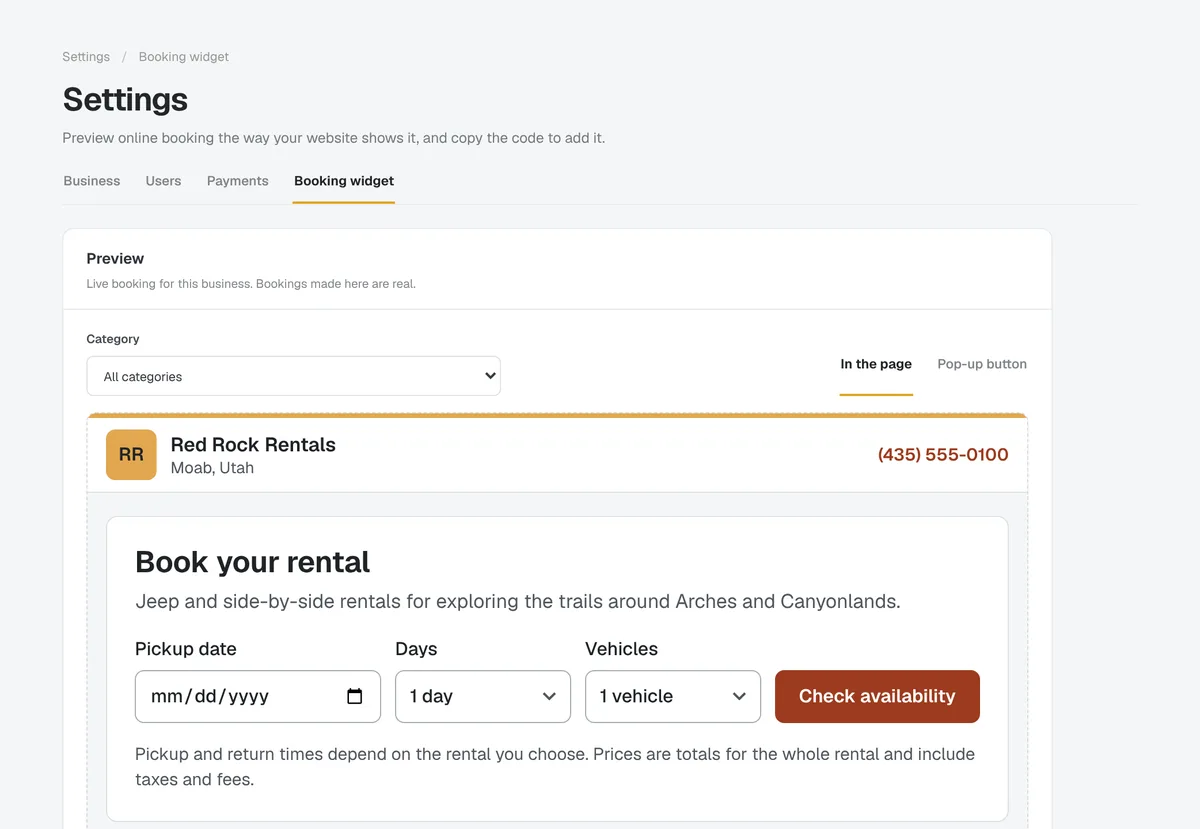Screen dimensions: 1200x829
Task: Select the In the page view tab
Action: point(876,364)
